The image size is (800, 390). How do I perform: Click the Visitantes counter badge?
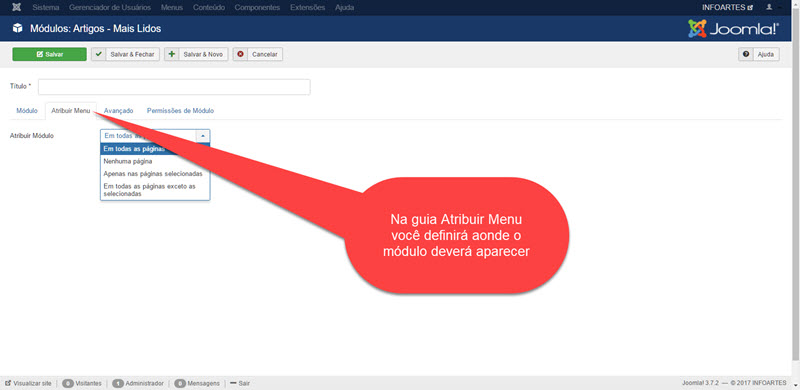pyautogui.click(x=68, y=383)
